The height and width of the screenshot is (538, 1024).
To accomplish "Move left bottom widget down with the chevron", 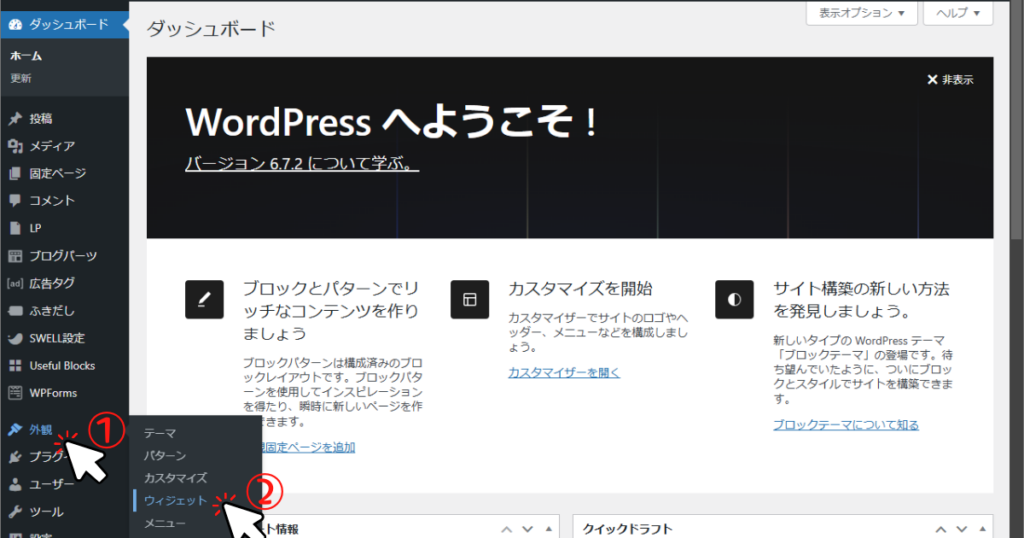I will coord(528,529).
